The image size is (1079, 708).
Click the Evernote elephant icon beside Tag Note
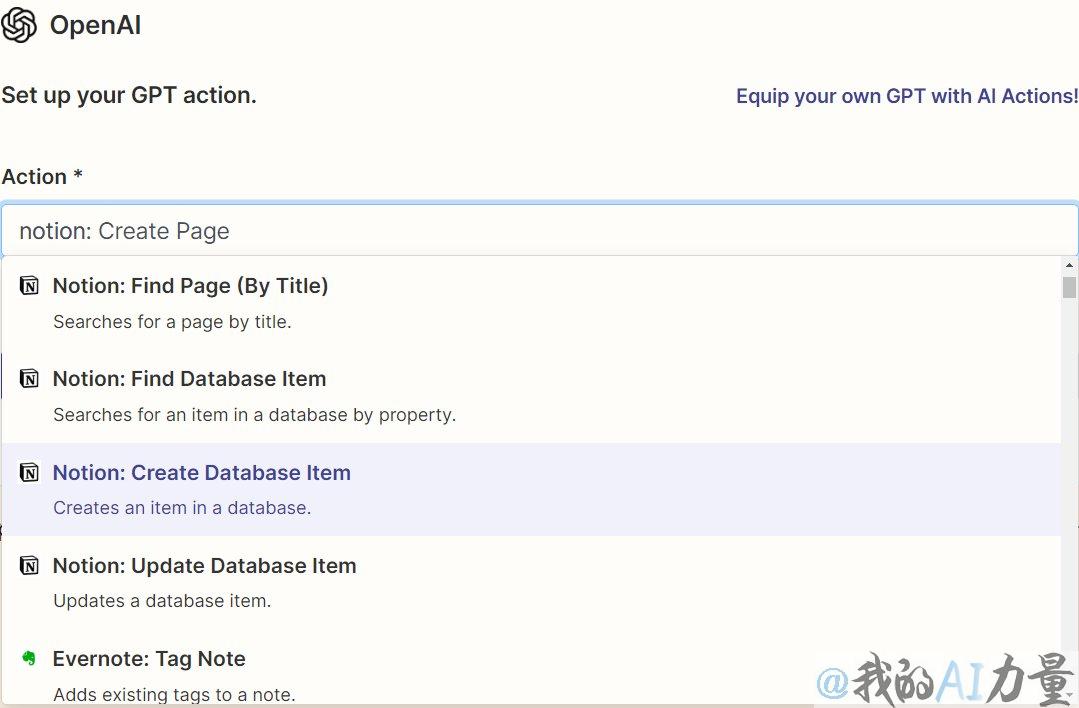click(x=29, y=658)
